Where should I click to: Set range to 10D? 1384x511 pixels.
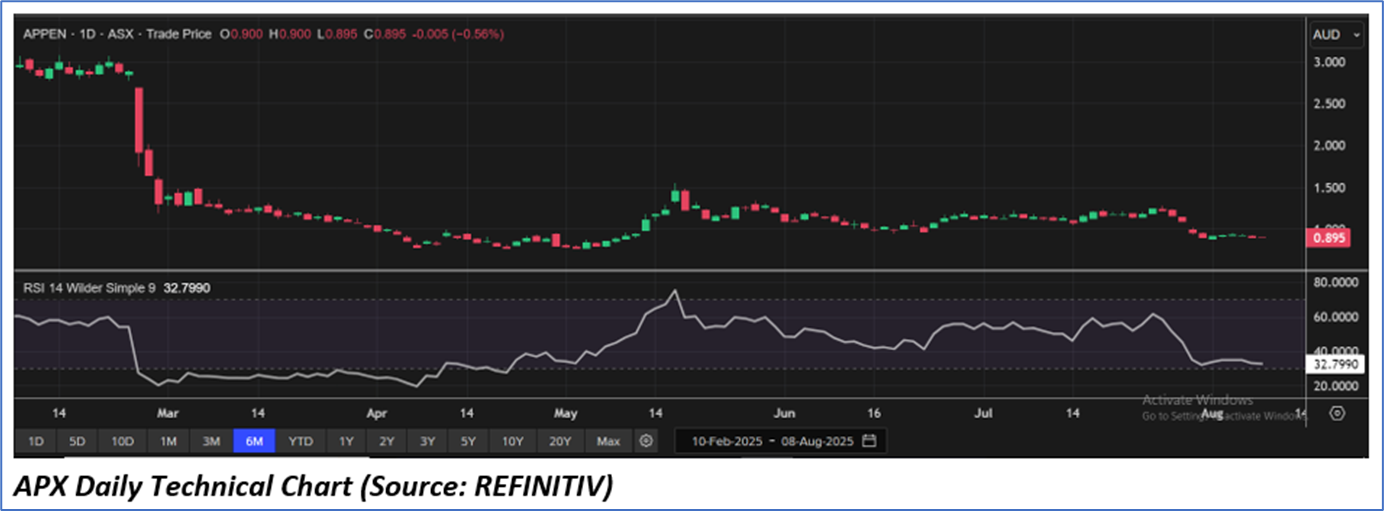[122, 441]
